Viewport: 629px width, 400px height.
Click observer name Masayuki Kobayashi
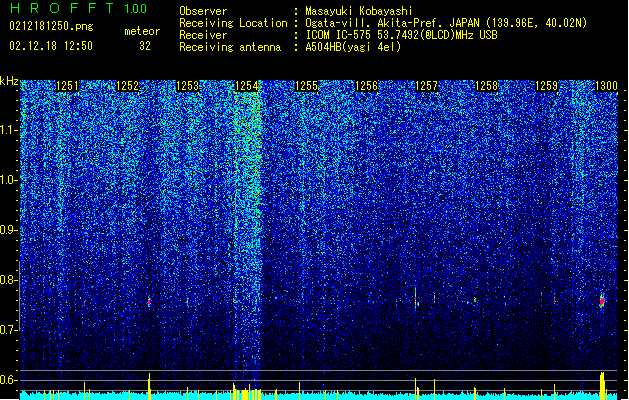(359, 11)
